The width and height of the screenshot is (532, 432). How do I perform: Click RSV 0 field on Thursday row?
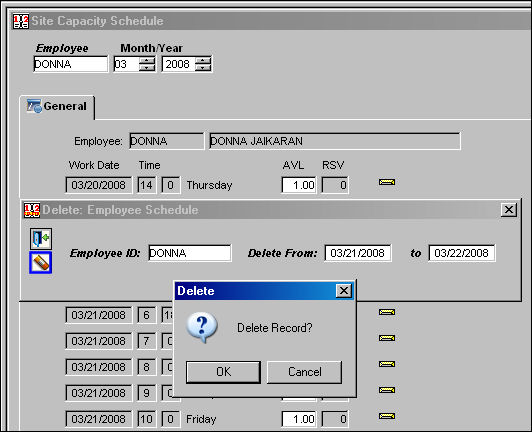point(335,185)
